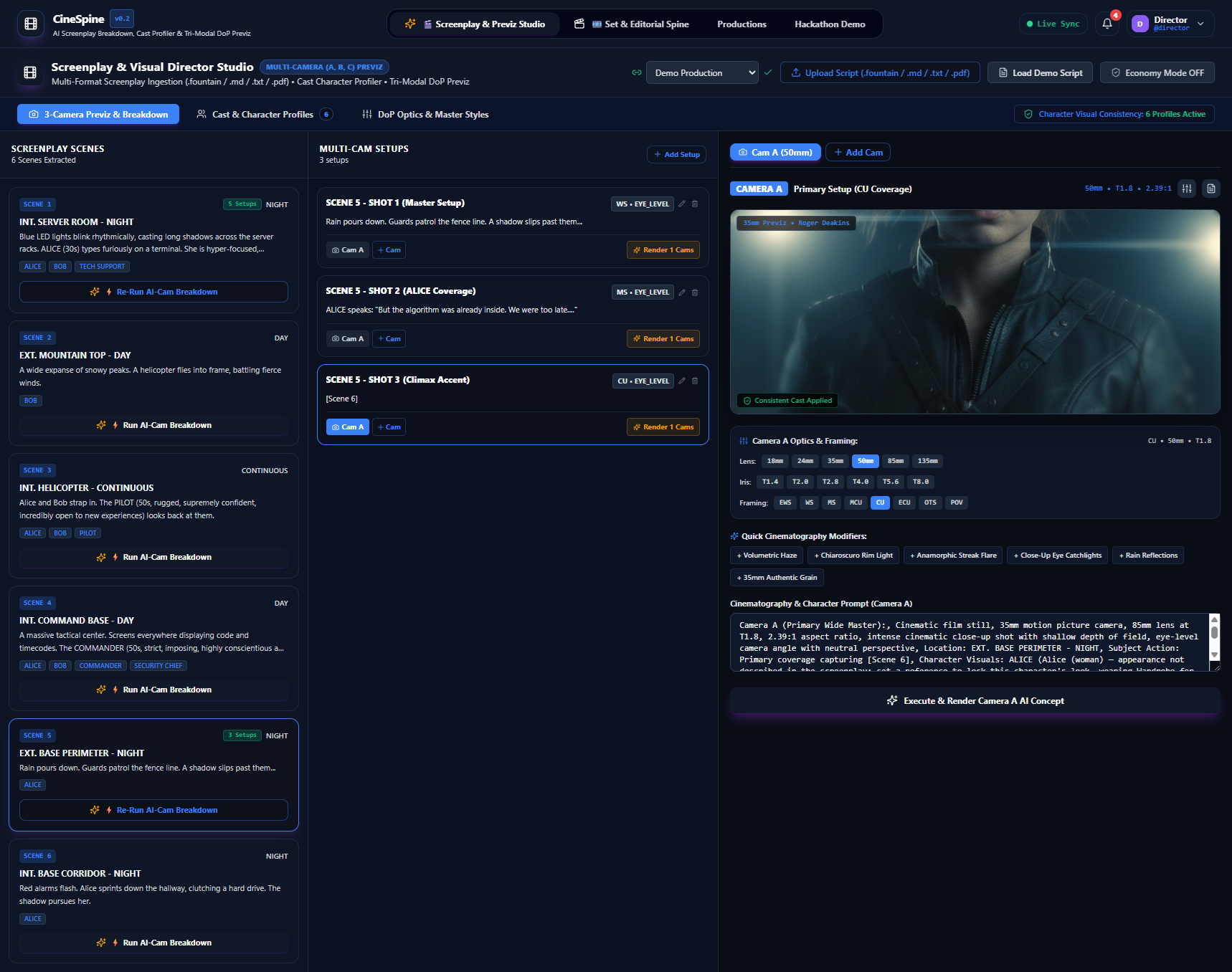Click the link icon beside Demo Production
The height and width of the screenshot is (972, 1232).
pyautogui.click(x=636, y=72)
